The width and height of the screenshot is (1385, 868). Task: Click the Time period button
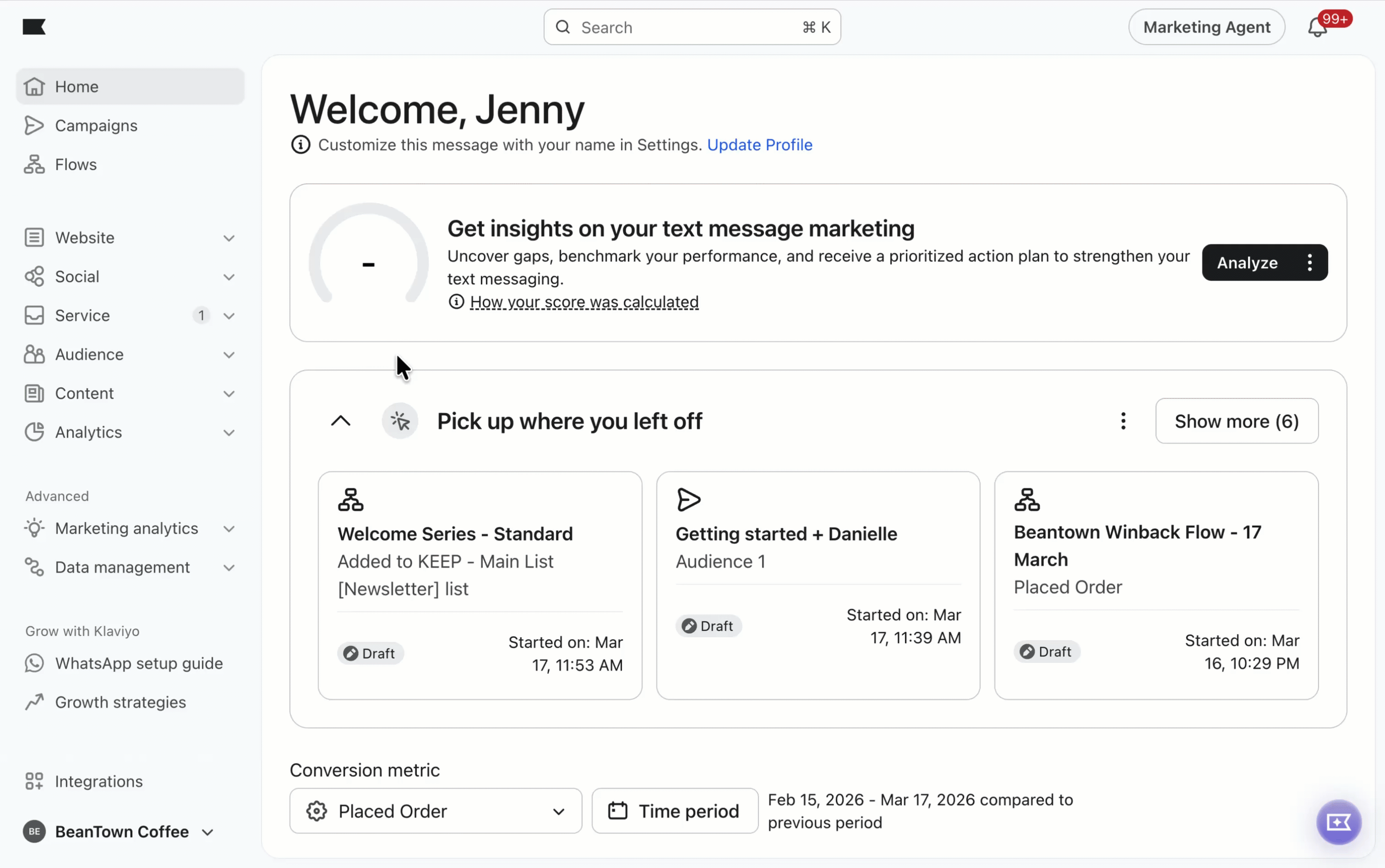pyautogui.click(x=675, y=811)
